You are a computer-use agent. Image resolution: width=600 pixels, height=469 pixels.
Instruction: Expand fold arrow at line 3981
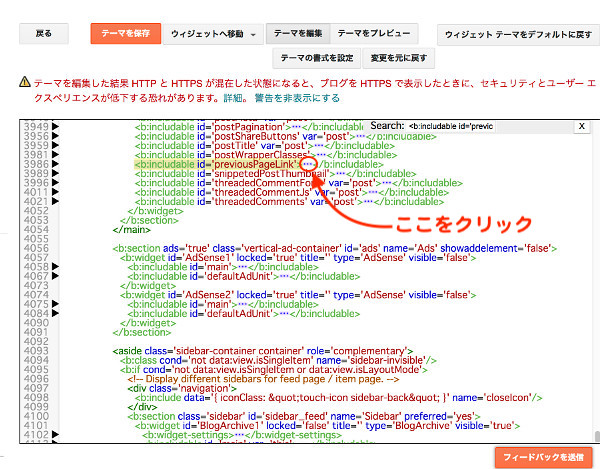tap(55, 155)
